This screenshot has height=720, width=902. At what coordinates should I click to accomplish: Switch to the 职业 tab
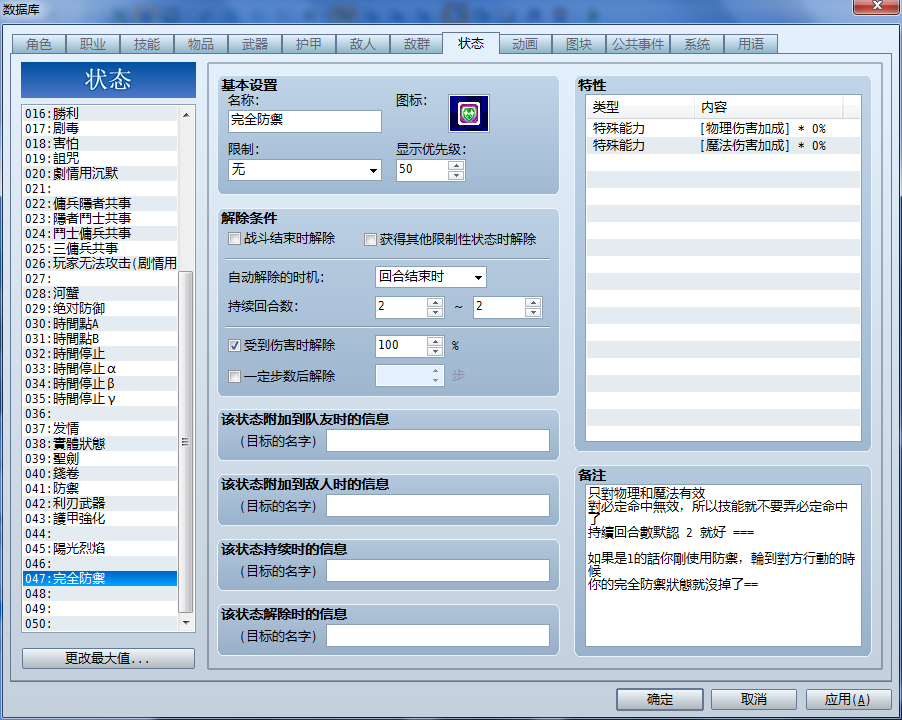(x=93, y=44)
